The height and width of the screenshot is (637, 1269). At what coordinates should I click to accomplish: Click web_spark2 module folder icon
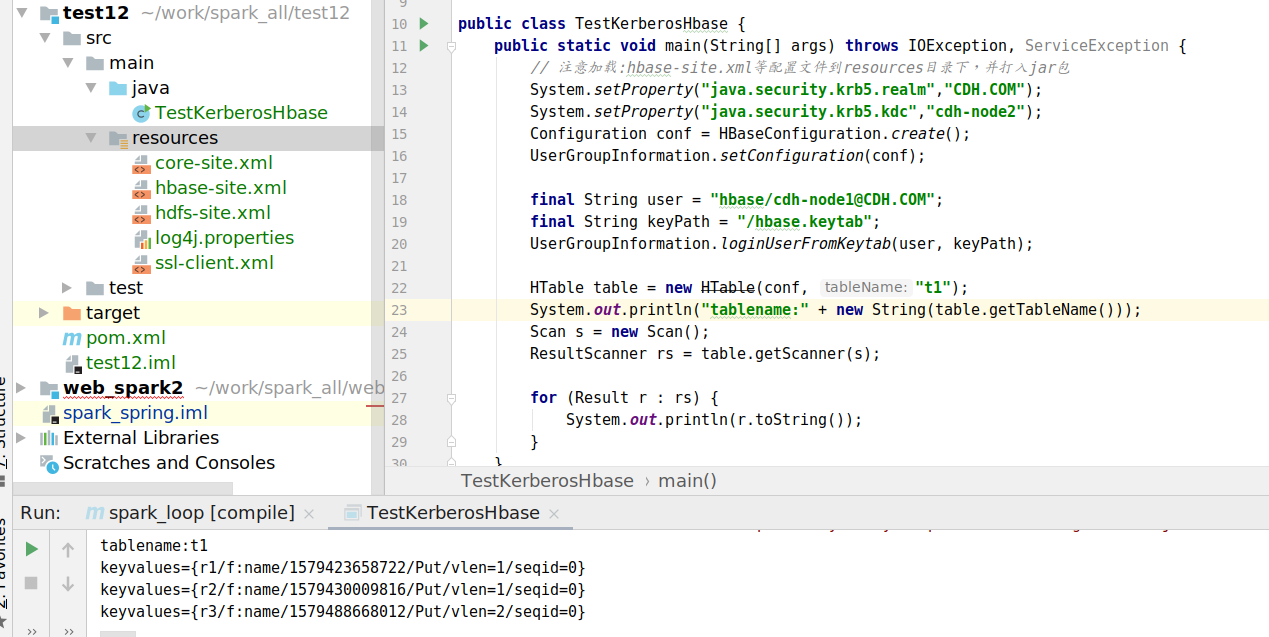(48, 388)
